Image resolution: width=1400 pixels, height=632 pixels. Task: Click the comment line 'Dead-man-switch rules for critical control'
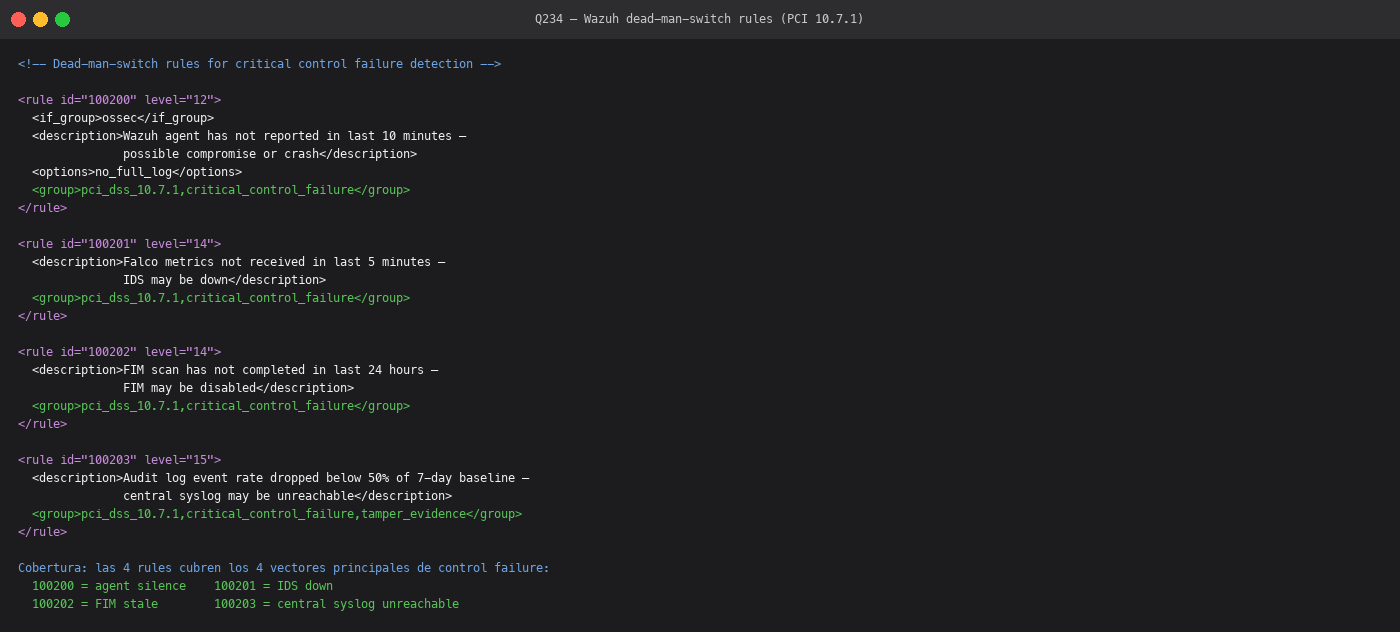click(260, 64)
